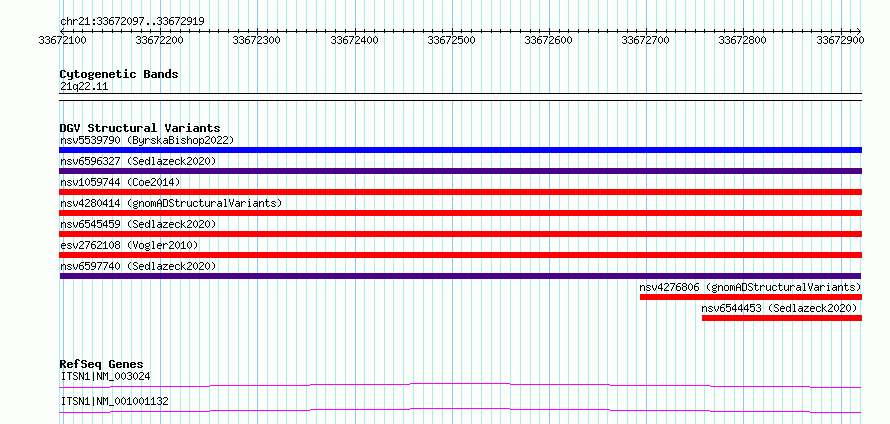This screenshot has width=890, height=424.
Task: Open transcript label ITSN1|NM_003024
Action: point(105,376)
